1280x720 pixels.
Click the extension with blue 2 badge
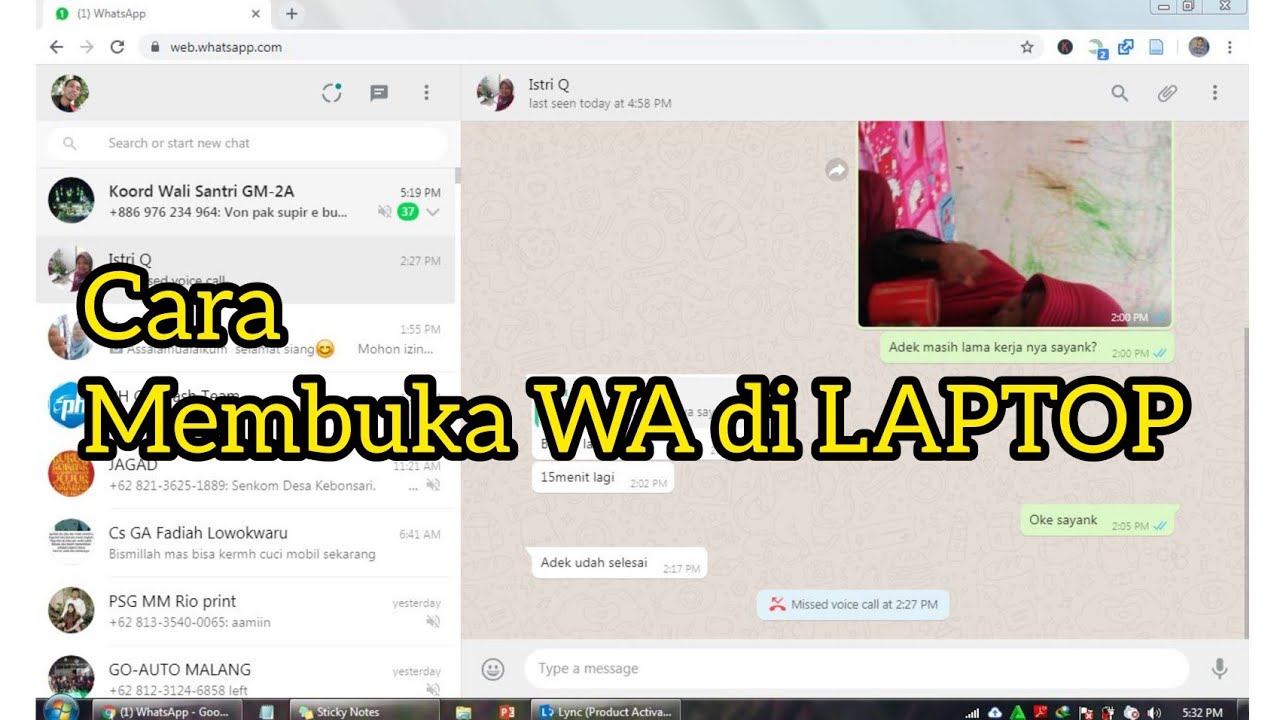[1097, 48]
